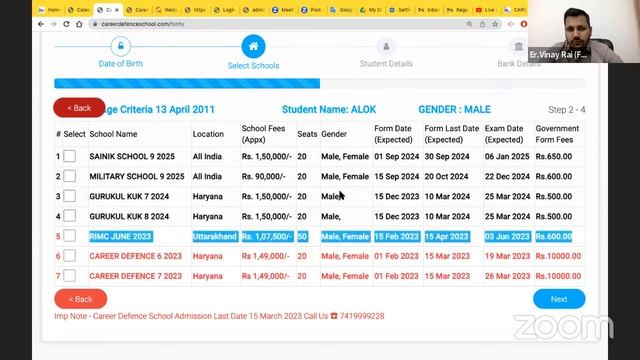Click the Exam Date (Expected) column header
This screenshot has width=640, height=360.
tap(504, 134)
